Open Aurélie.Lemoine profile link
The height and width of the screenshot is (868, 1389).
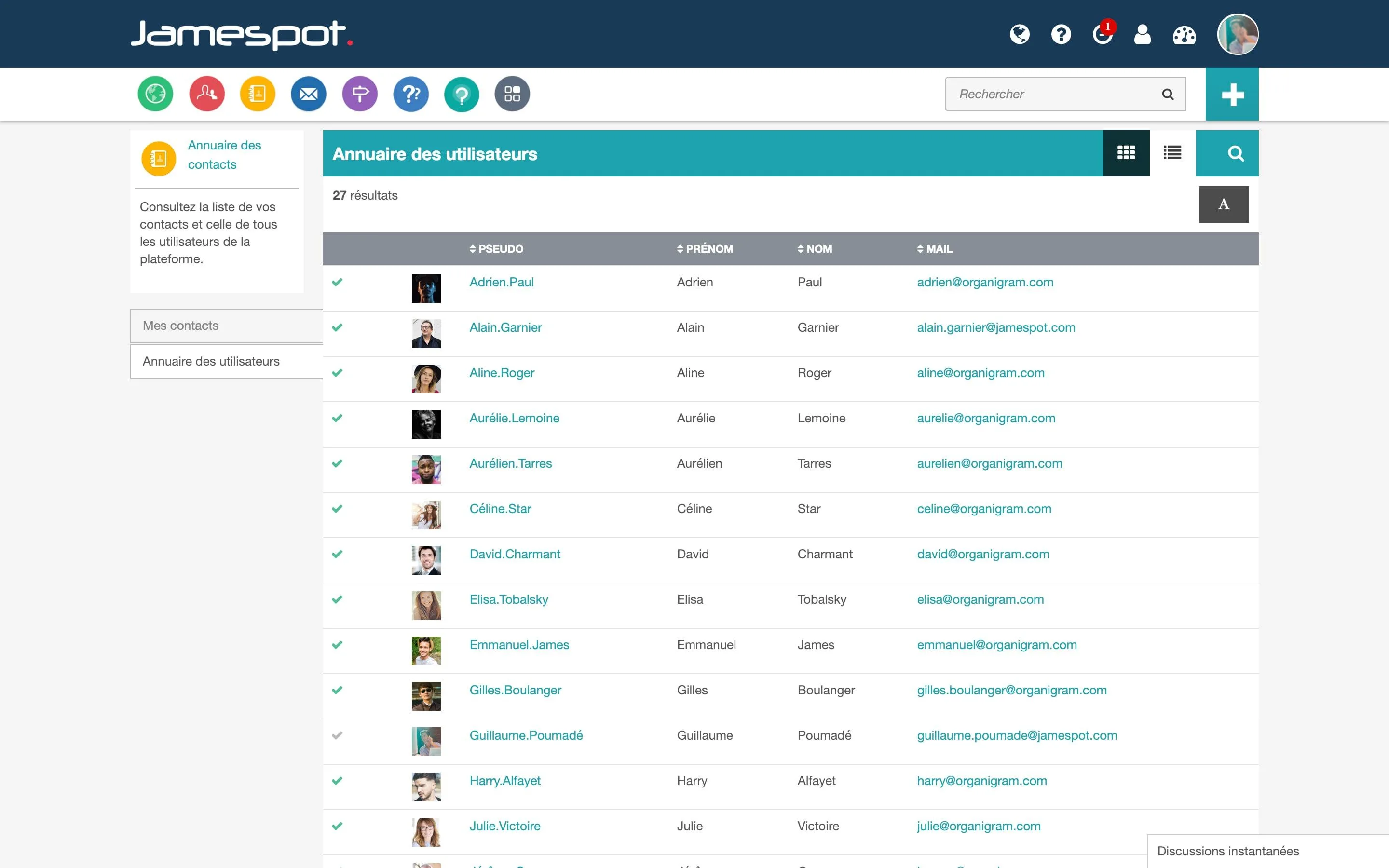click(x=514, y=418)
